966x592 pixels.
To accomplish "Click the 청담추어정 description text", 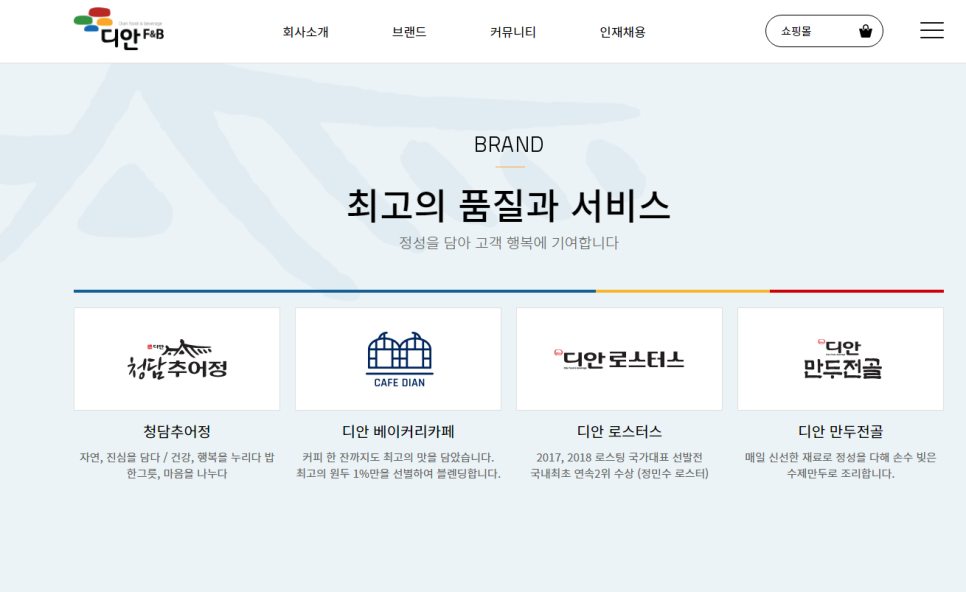I will [177, 465].
